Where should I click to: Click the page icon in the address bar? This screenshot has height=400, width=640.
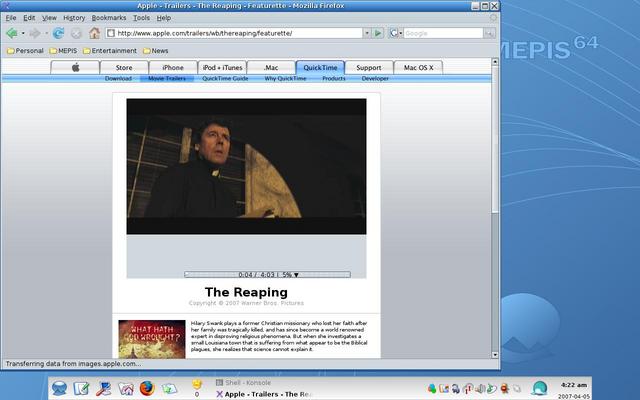click(x=111, y=33)
